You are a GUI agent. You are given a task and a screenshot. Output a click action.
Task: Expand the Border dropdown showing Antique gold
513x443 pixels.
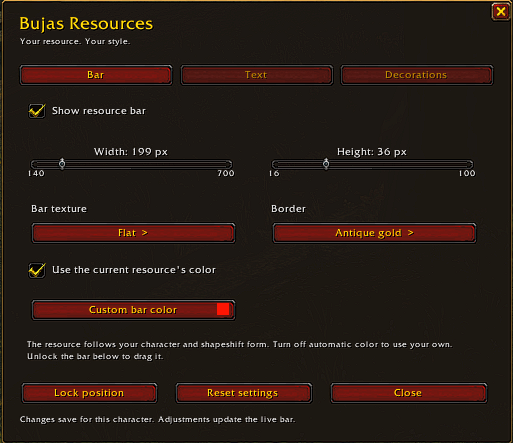pos(374,233)
